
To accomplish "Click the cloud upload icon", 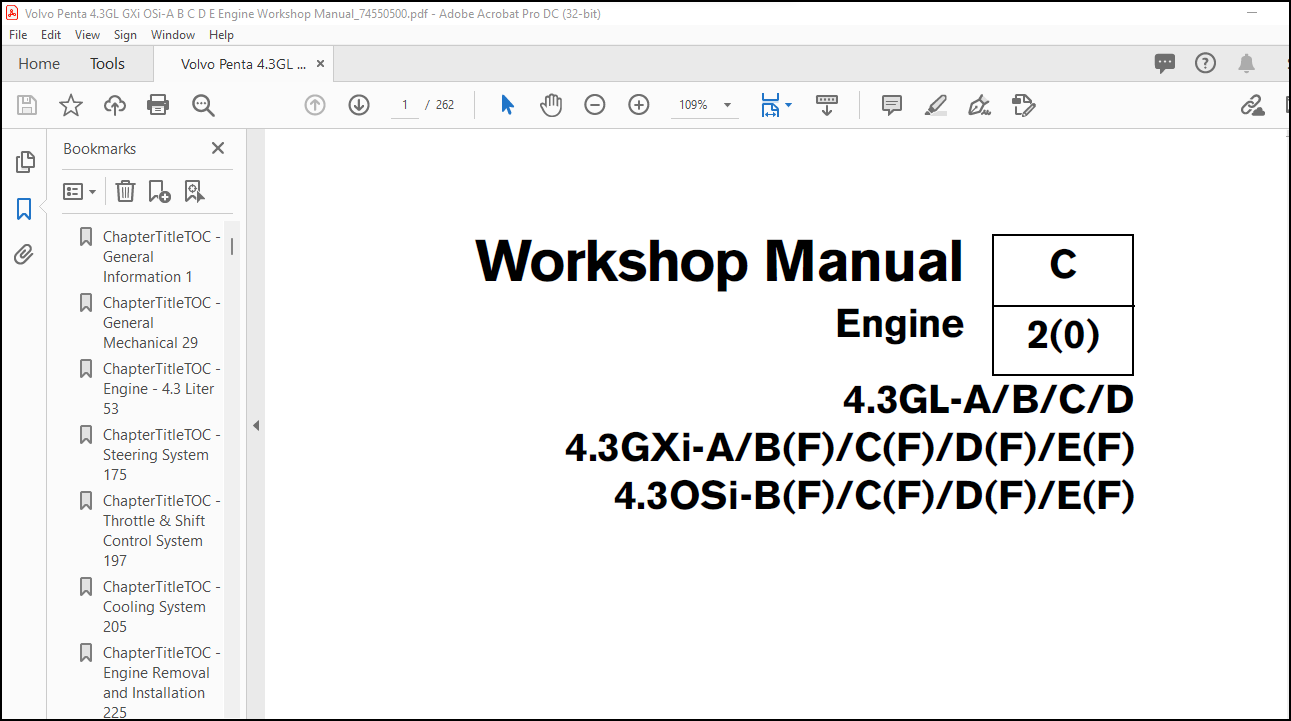I will click(115, 105).
